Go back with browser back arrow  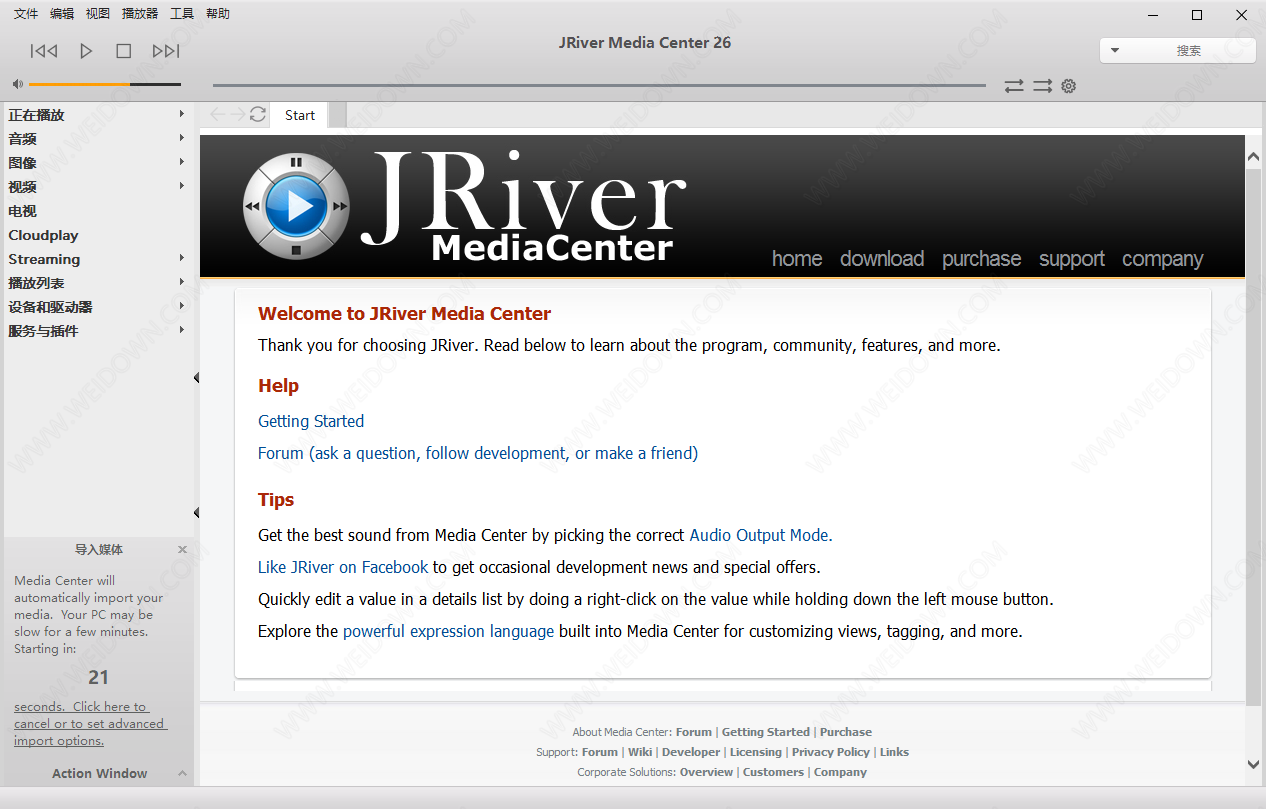pos(217,115)
